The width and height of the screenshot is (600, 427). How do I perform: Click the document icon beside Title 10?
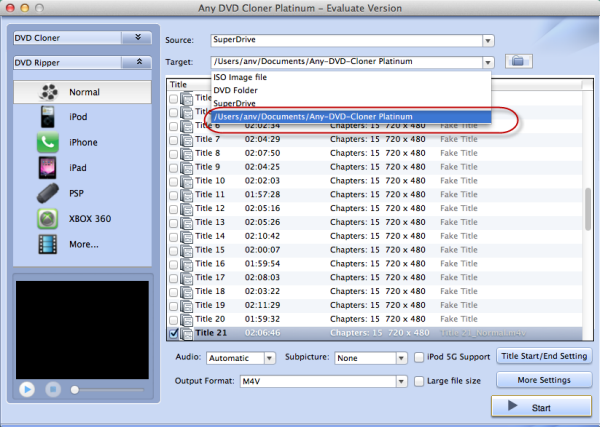[x=187, y=181]
